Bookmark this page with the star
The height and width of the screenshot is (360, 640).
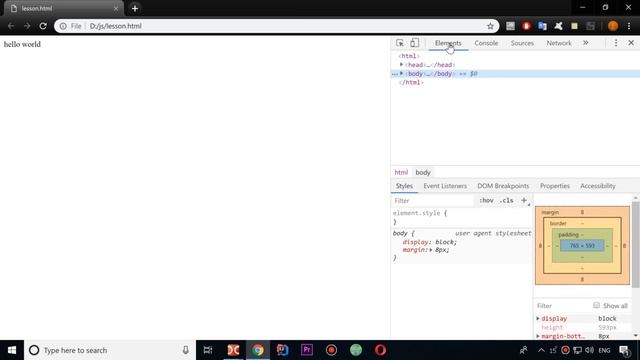point(490,26)
